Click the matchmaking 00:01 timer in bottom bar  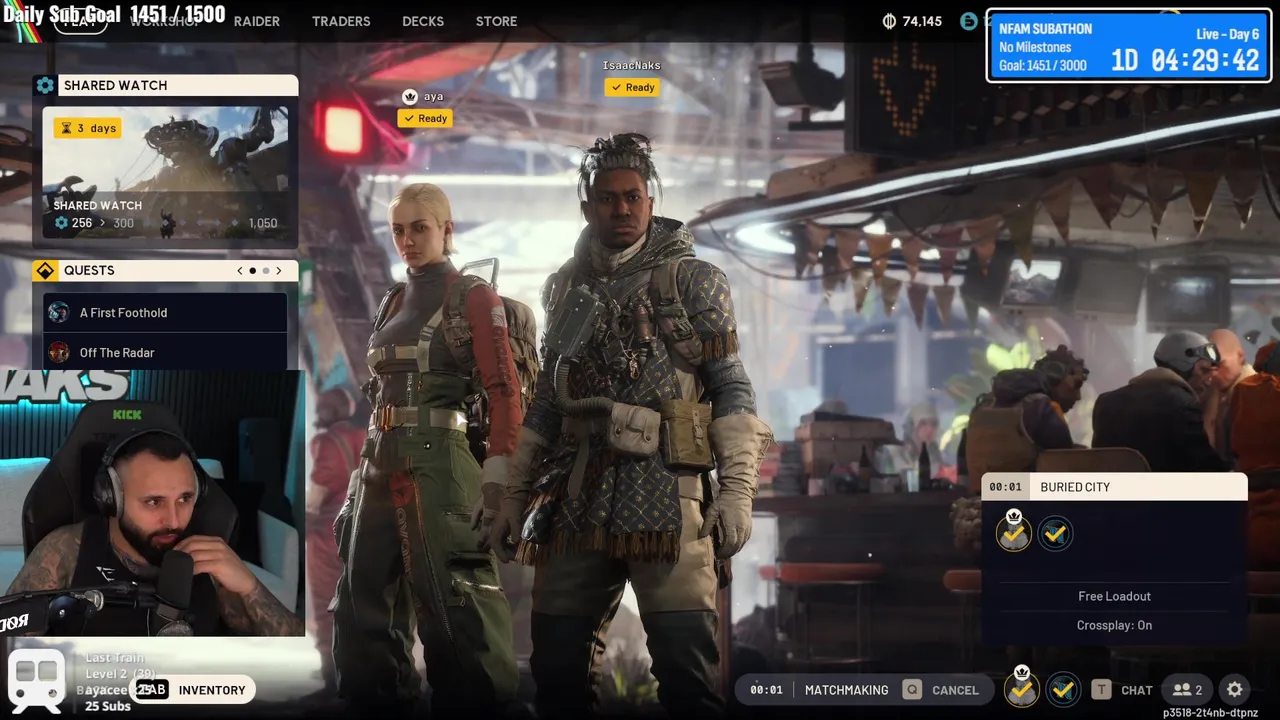tap(766, 690)
